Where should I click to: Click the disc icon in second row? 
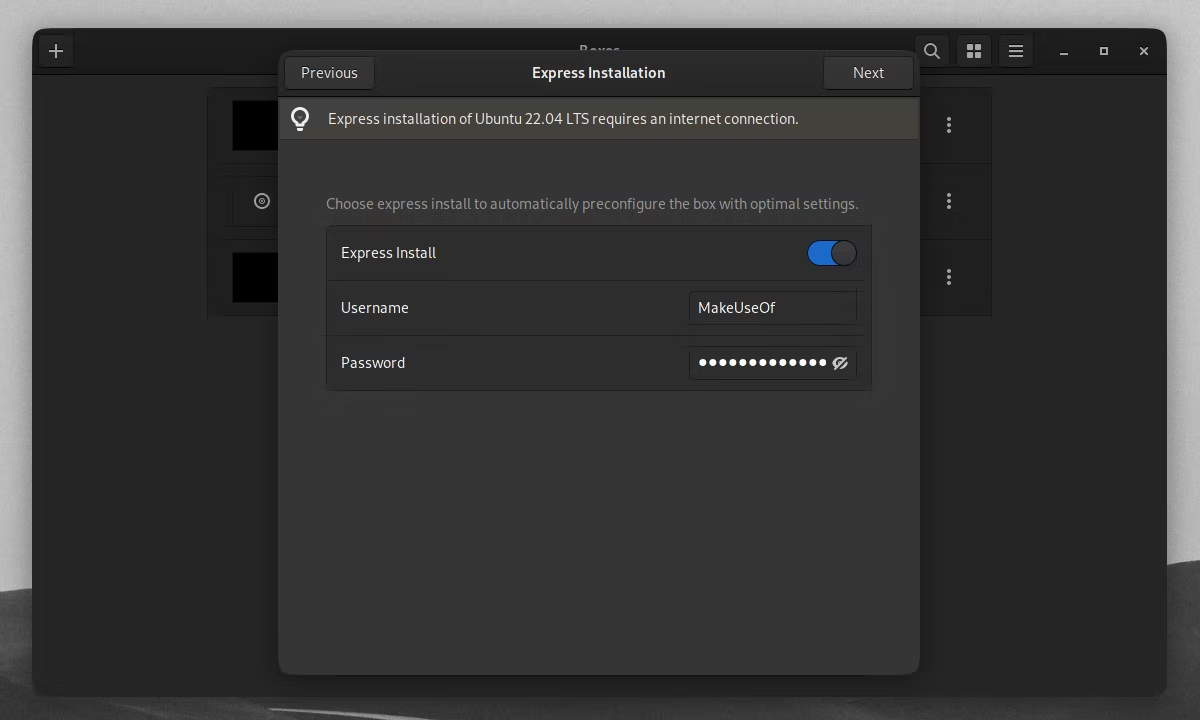[262, 201]
